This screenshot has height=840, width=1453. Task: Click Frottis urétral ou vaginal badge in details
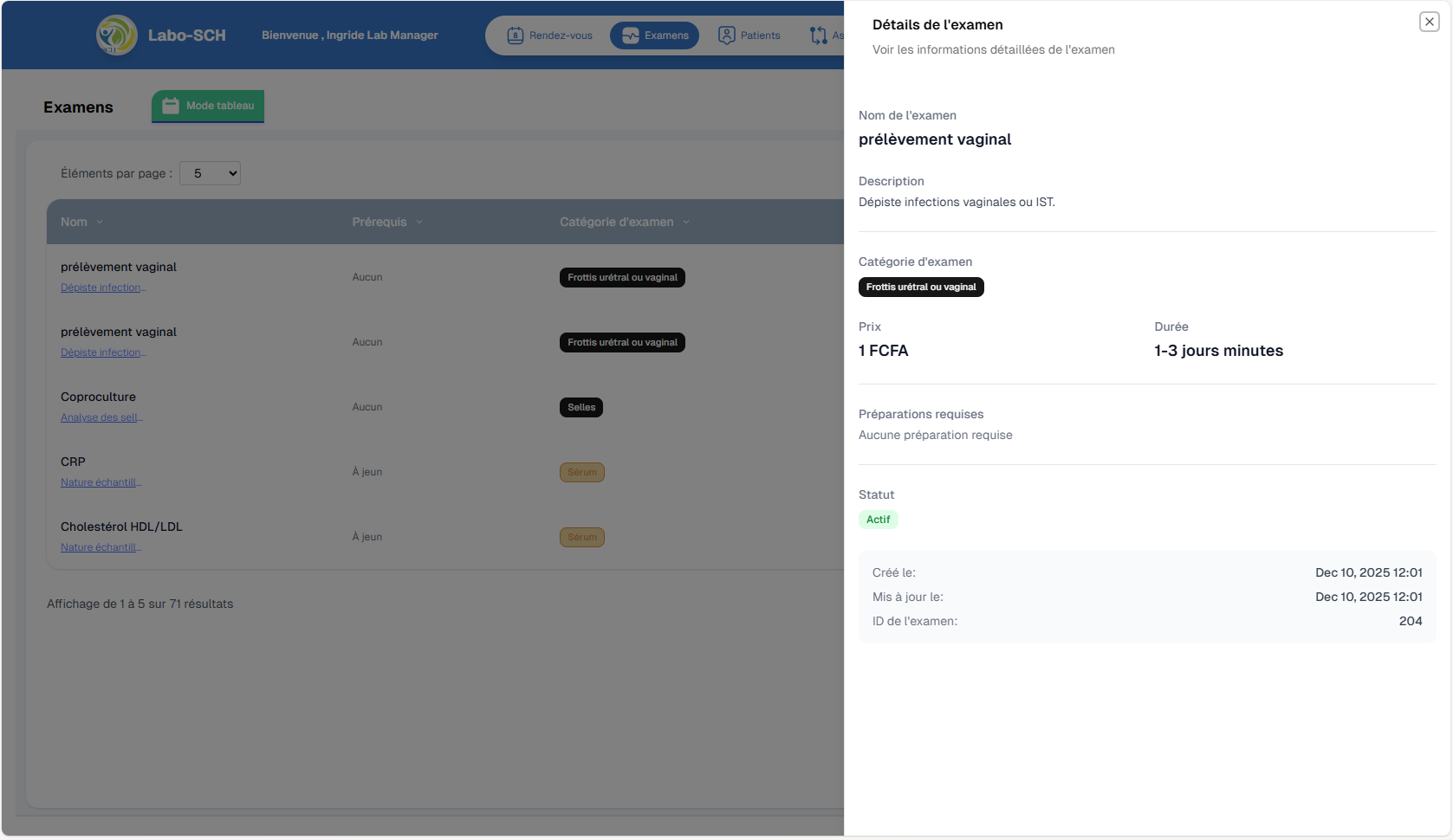click(x=920, y=287)
